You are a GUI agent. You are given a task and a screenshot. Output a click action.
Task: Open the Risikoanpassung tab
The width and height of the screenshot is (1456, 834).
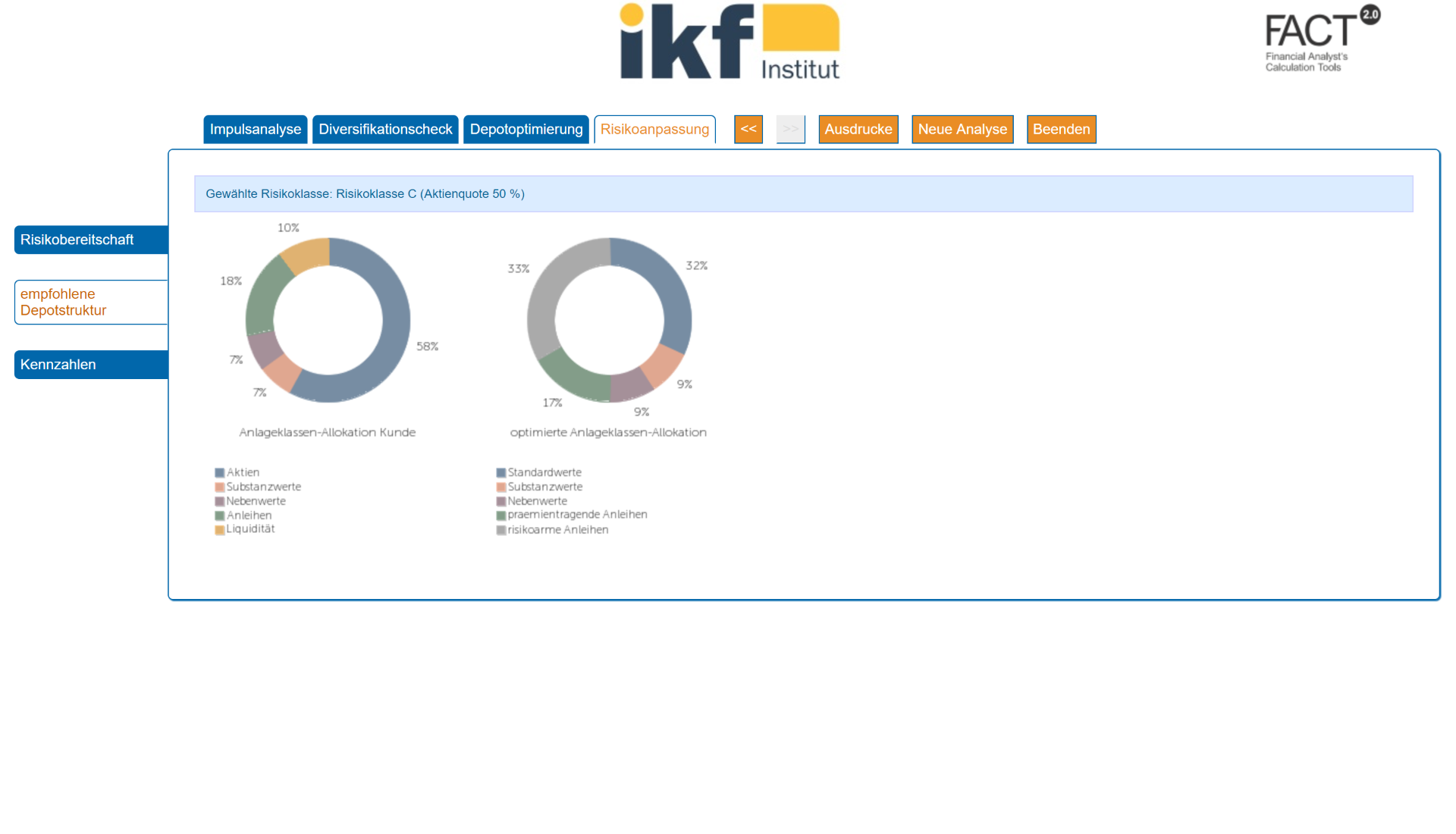pos(654,130)
